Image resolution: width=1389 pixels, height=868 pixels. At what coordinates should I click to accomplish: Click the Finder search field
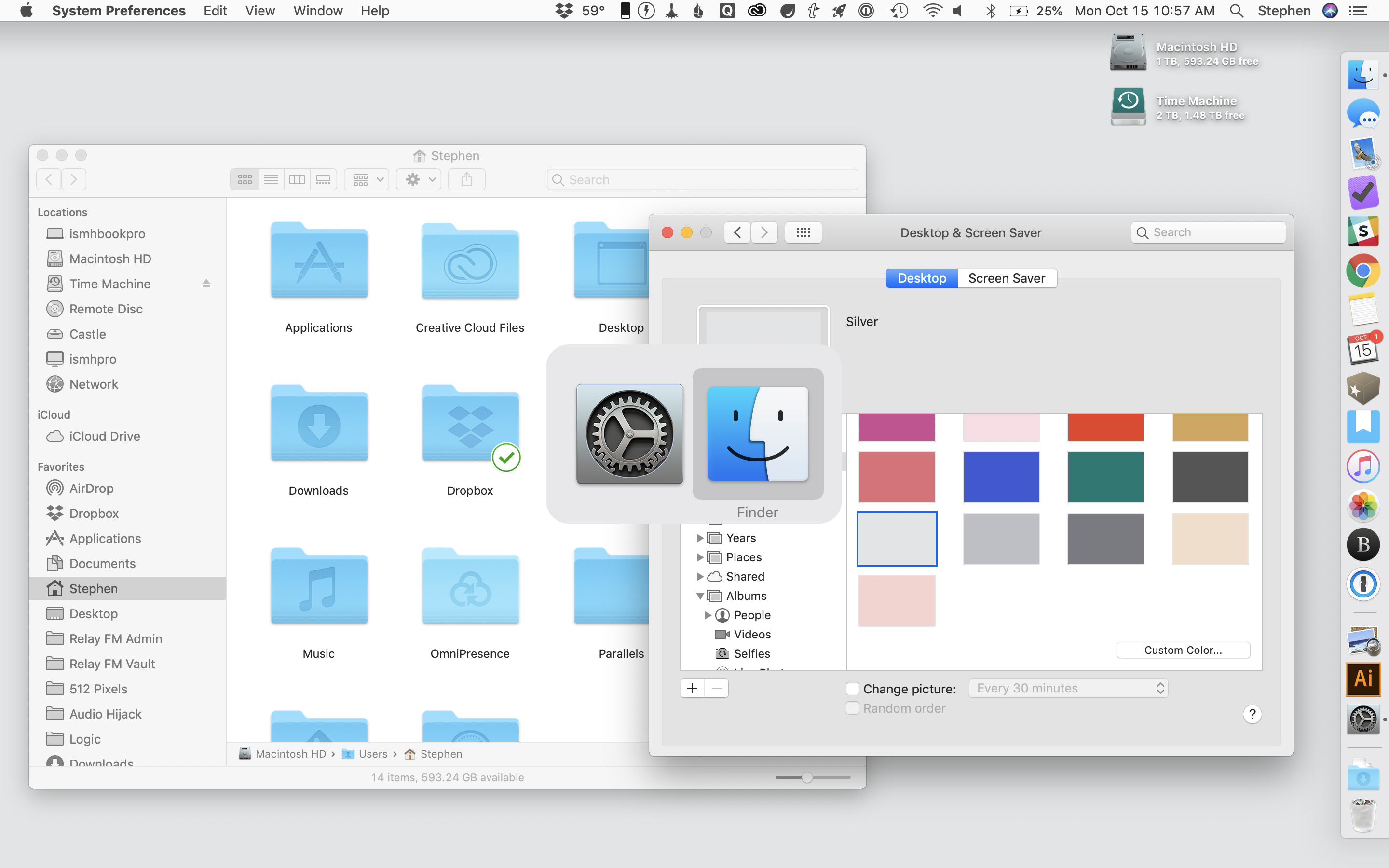click(x=702, y=180)
